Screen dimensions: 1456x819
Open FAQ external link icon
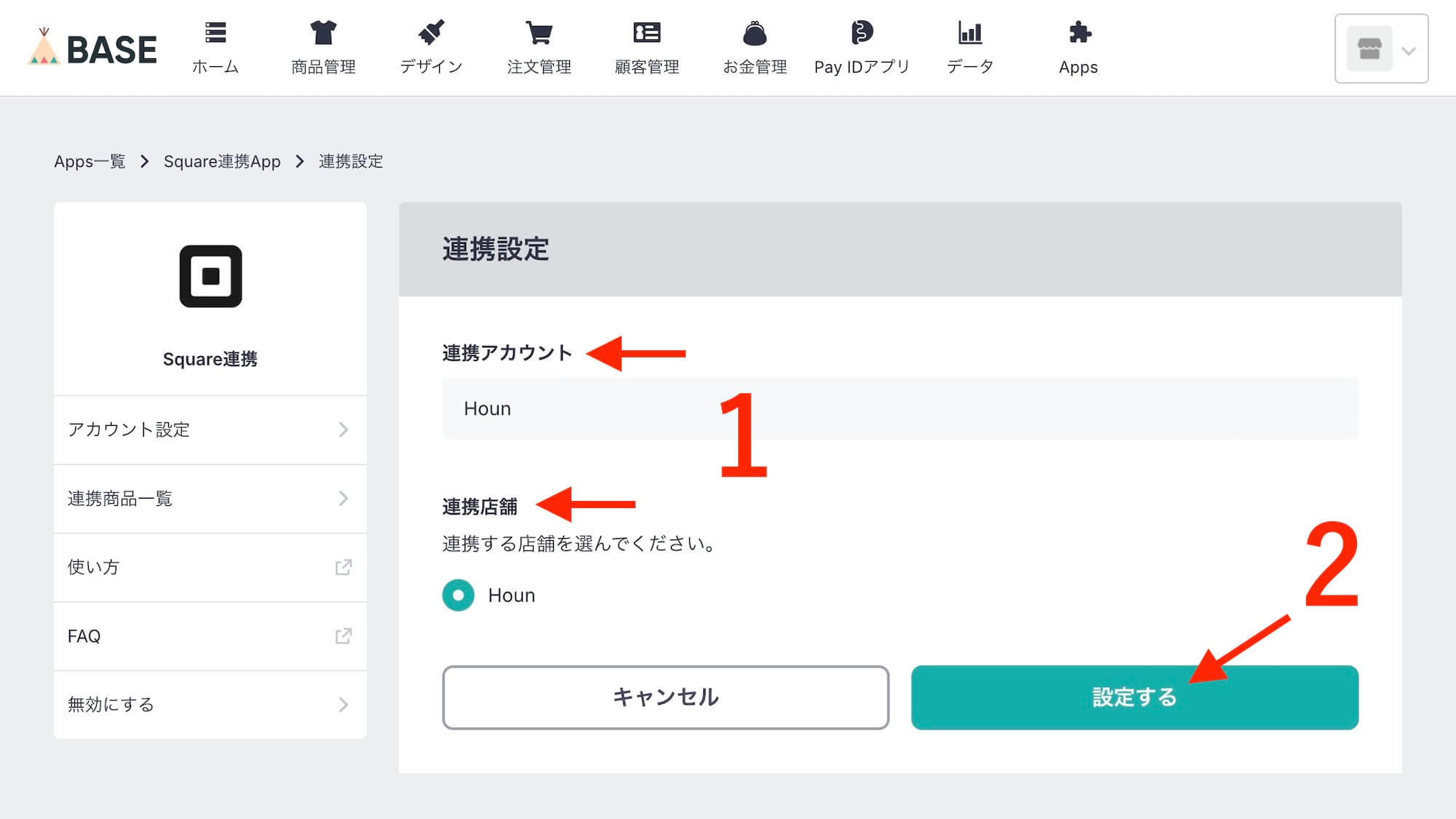(344, 636)
